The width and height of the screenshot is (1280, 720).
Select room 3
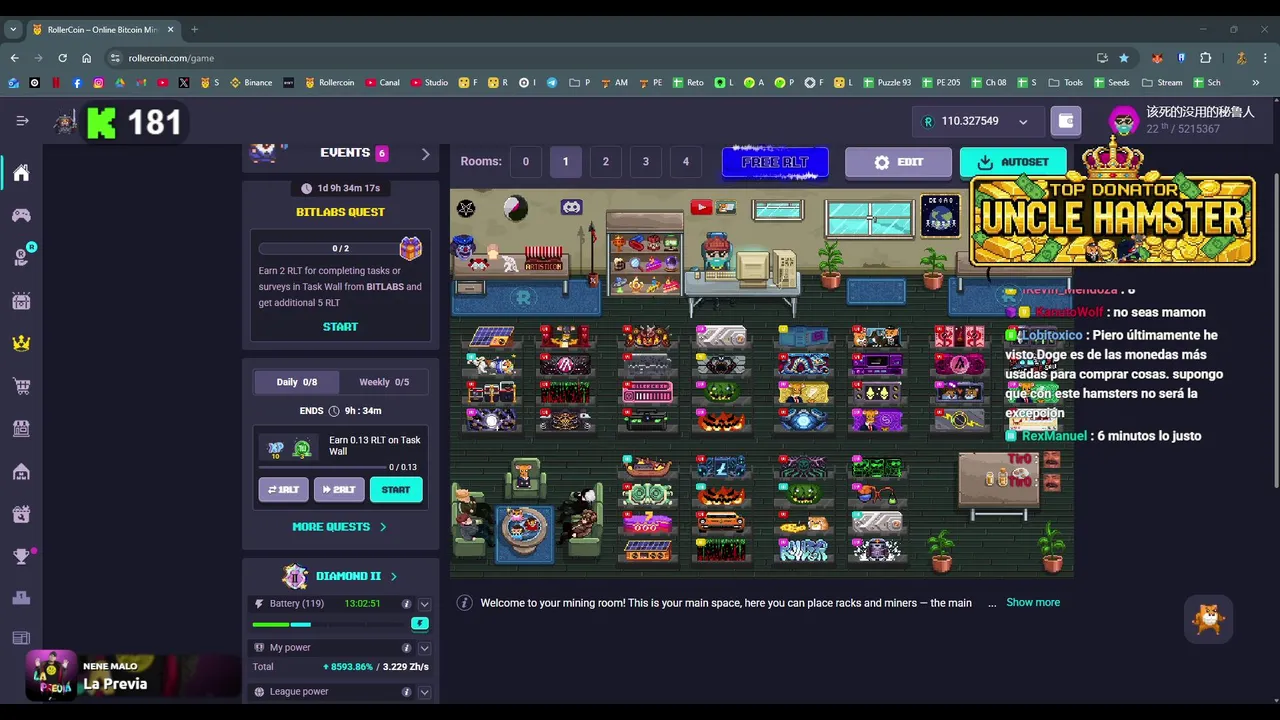click(x=645, y=162)
